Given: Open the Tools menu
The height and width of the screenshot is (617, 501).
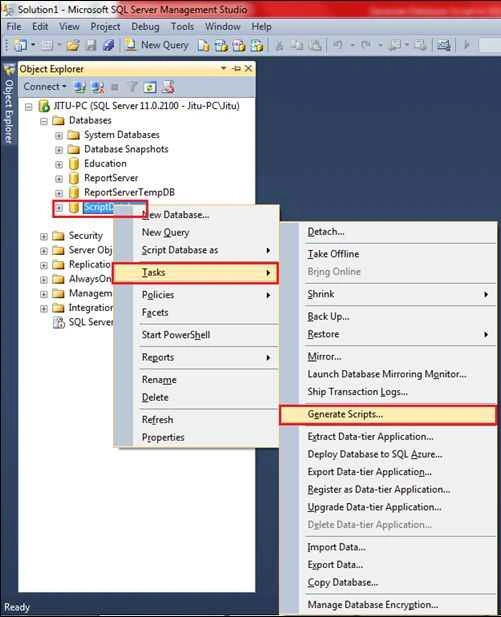Looking at the screenshot, I should click(182, 27).
